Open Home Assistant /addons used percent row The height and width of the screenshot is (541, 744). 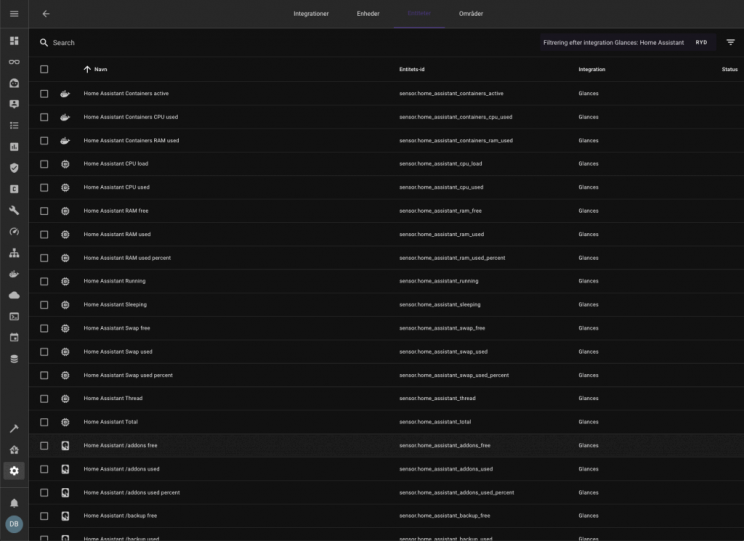131,492
